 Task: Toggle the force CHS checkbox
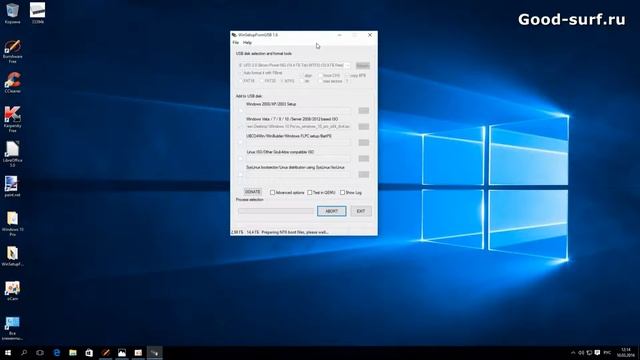[320, 76]
